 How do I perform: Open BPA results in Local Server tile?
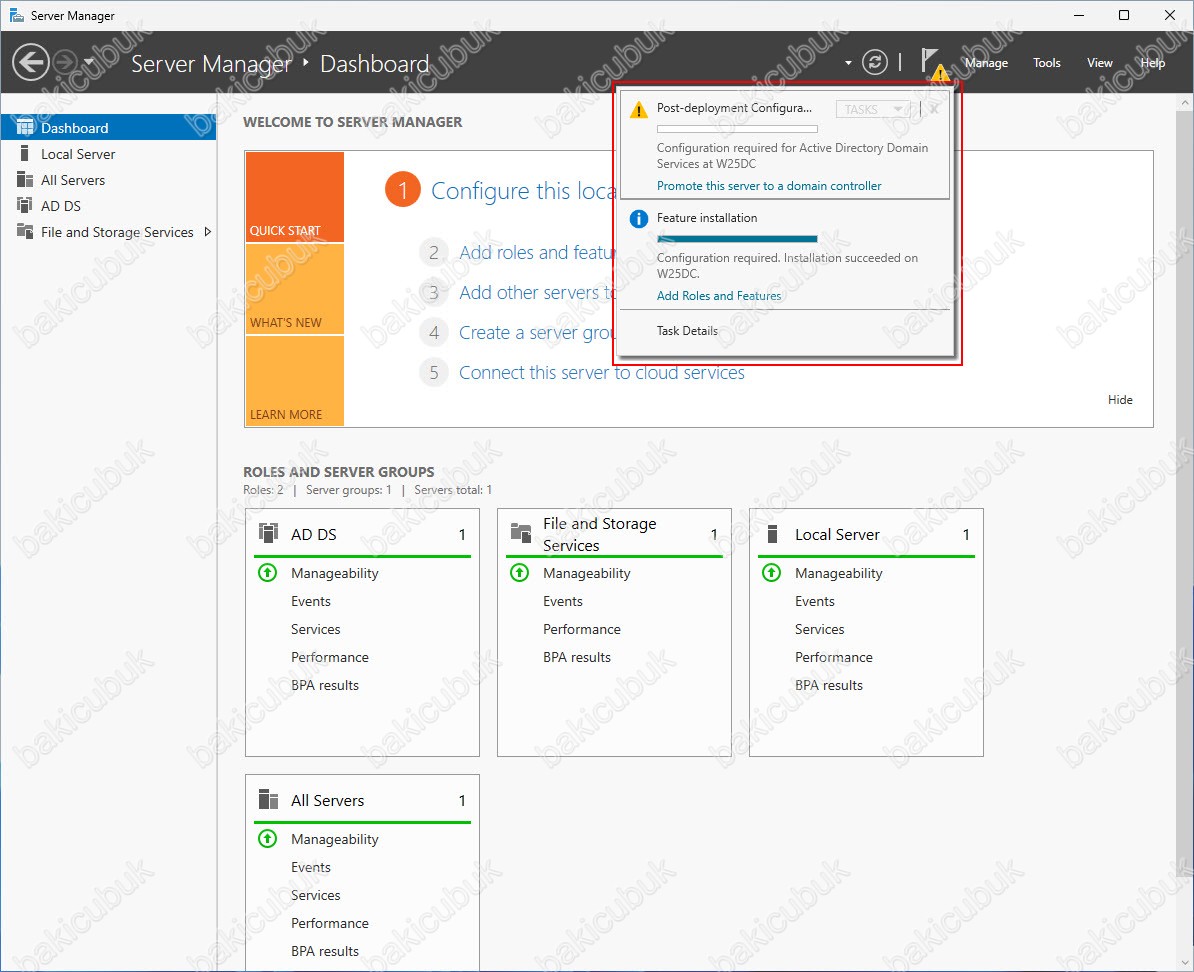coord(828,685)
